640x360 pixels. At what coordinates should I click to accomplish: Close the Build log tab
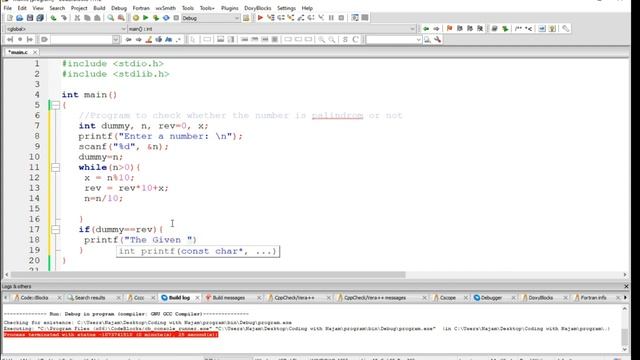point(197,298)
